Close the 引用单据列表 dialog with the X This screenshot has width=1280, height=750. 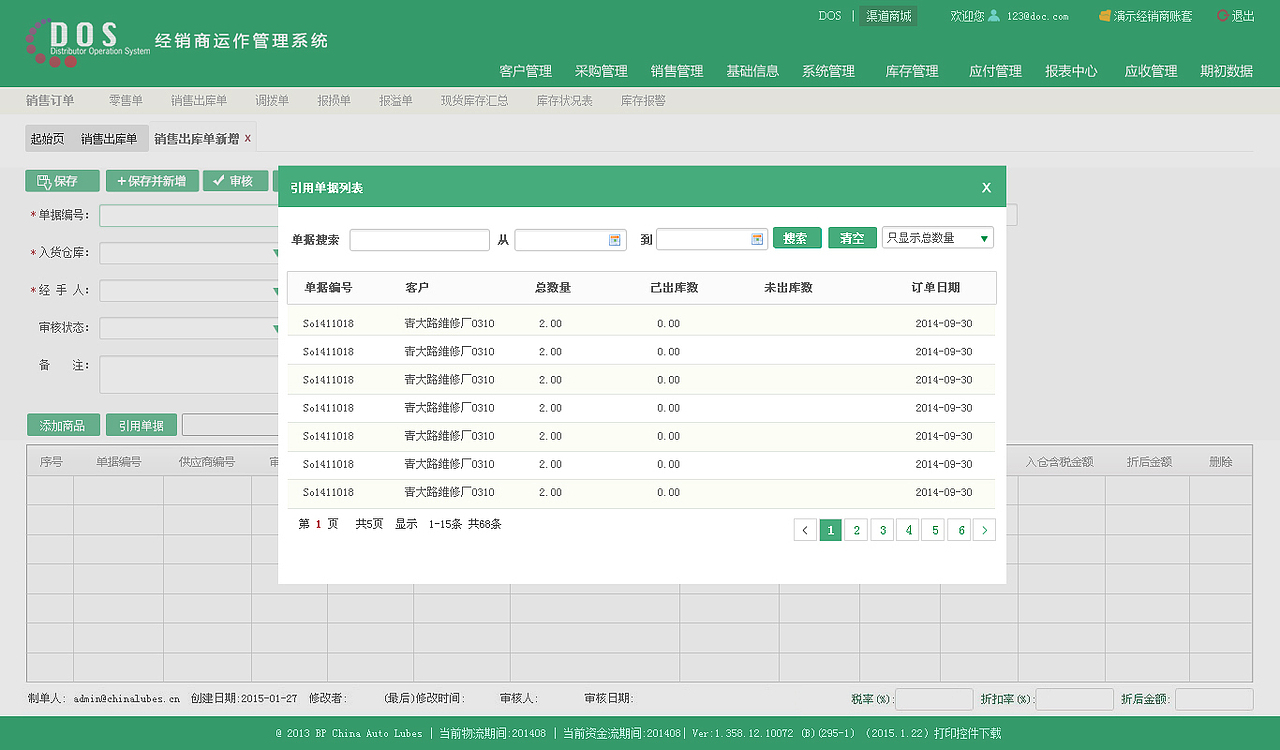[x=986, y=186]
